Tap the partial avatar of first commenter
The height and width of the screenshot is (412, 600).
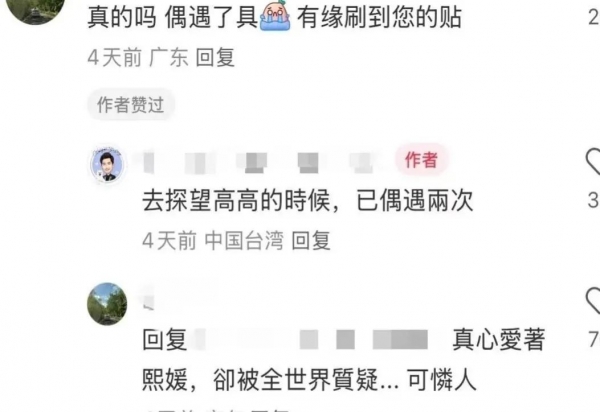coord(36,11)
